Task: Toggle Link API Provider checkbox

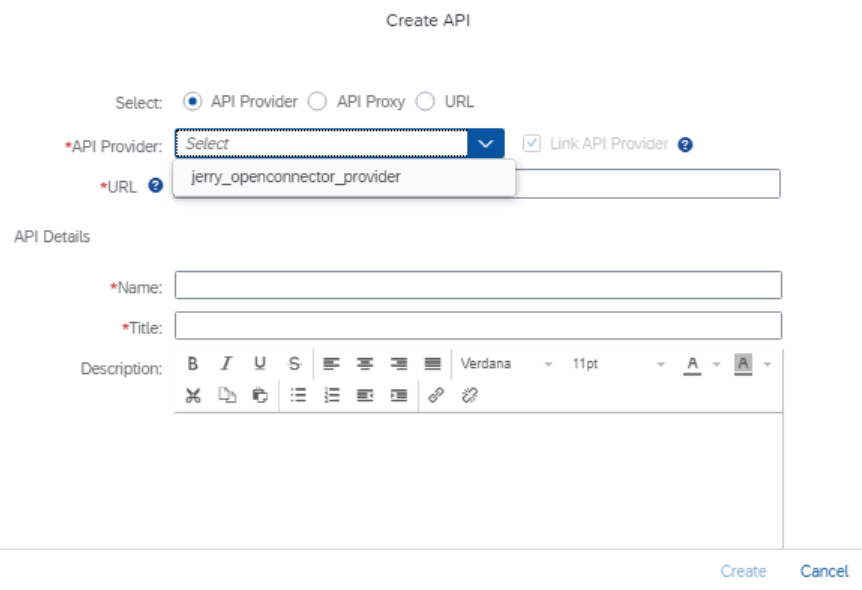Action: point(532,144)
